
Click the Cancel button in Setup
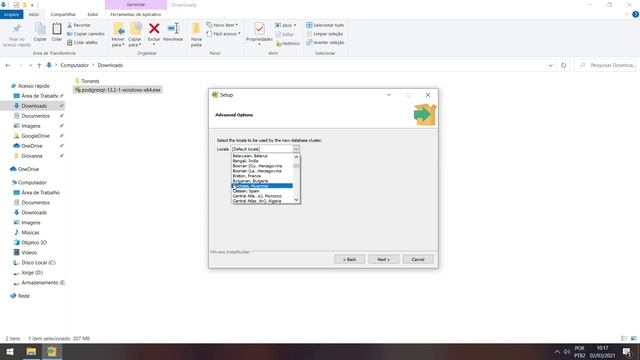(418, 259)
